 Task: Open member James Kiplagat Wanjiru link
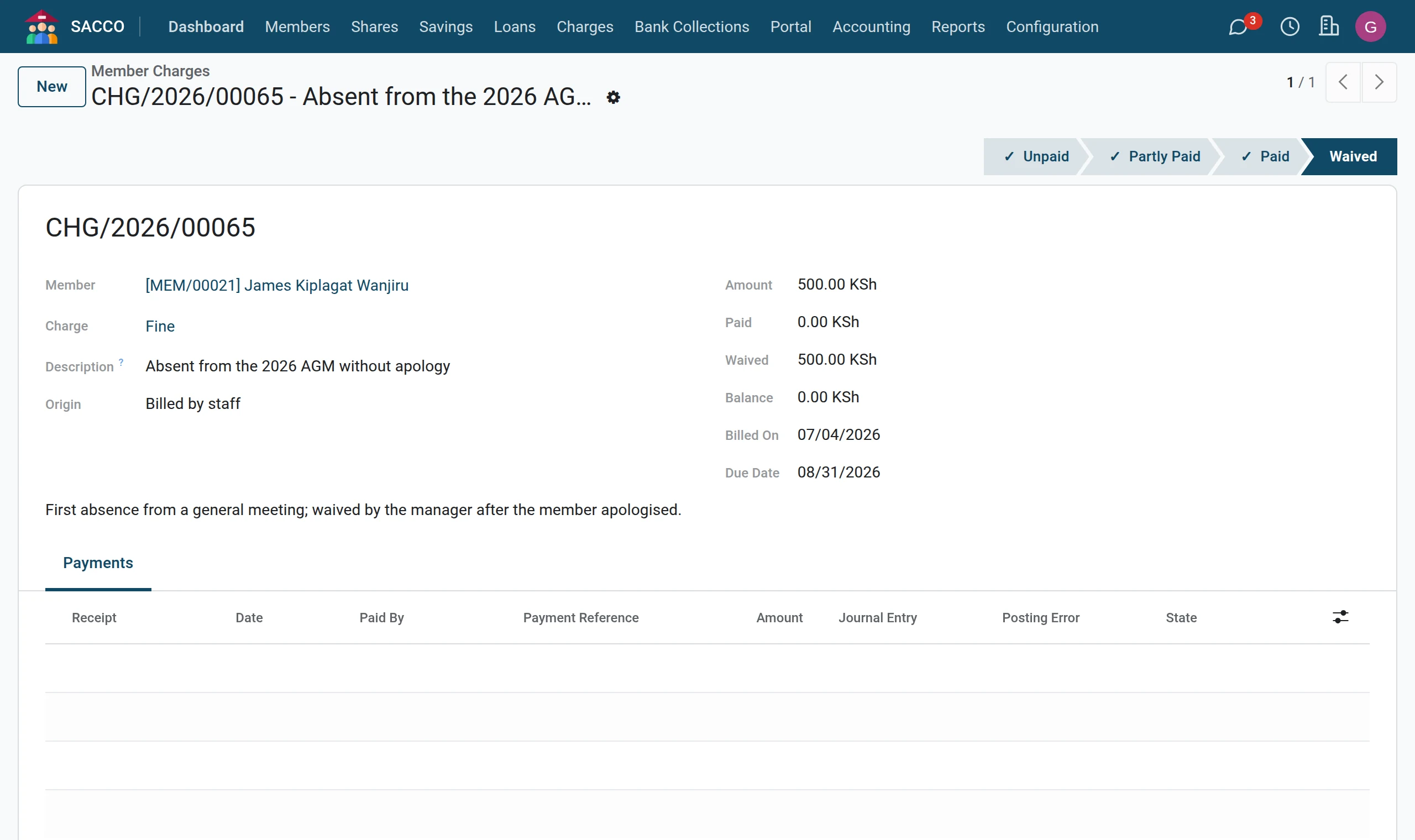tap(277, 285)
